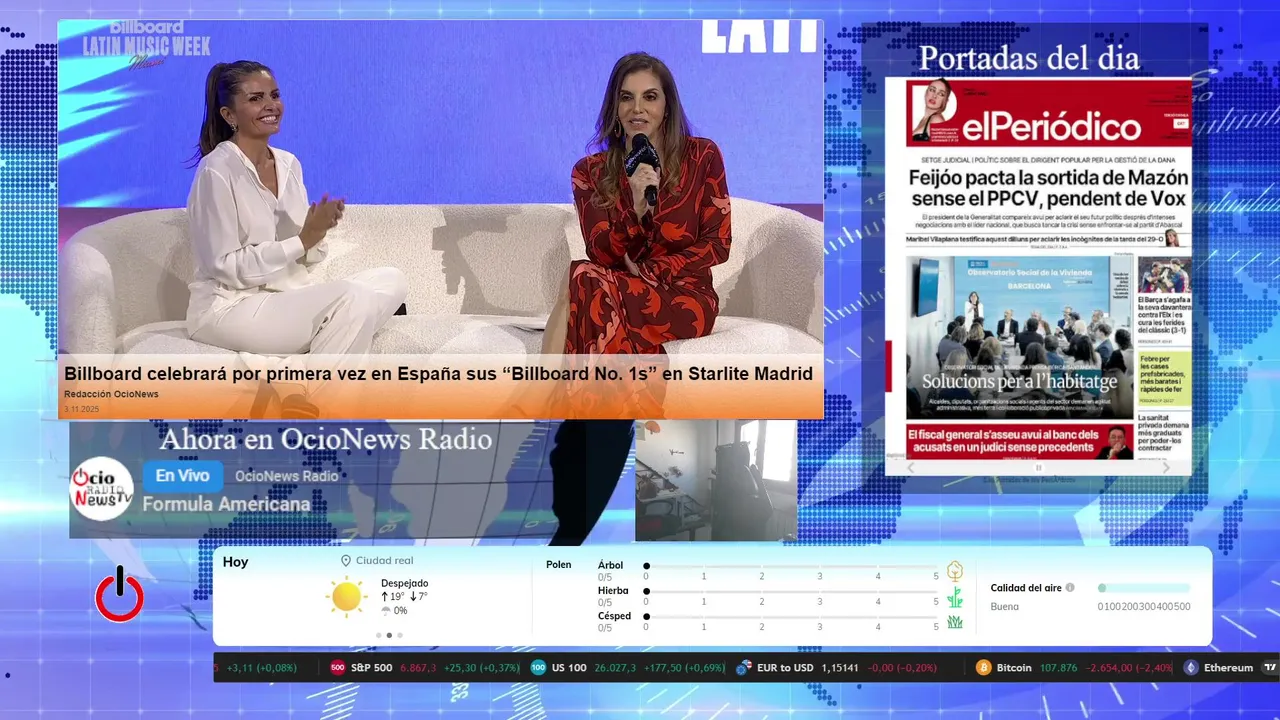The image size is (1280, 720).
Task: Click the S&P 500 ticker icon
Action: [x=338, y=667]
